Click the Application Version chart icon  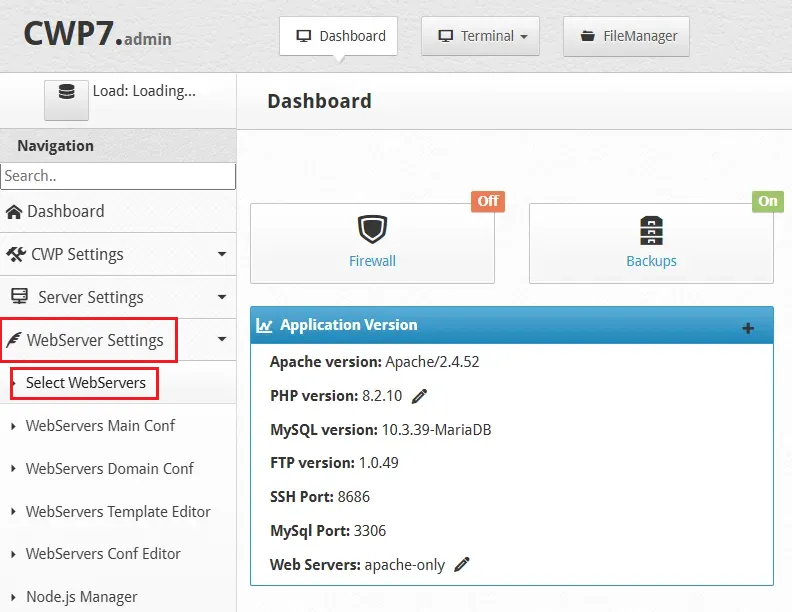[x=264, y=325]
